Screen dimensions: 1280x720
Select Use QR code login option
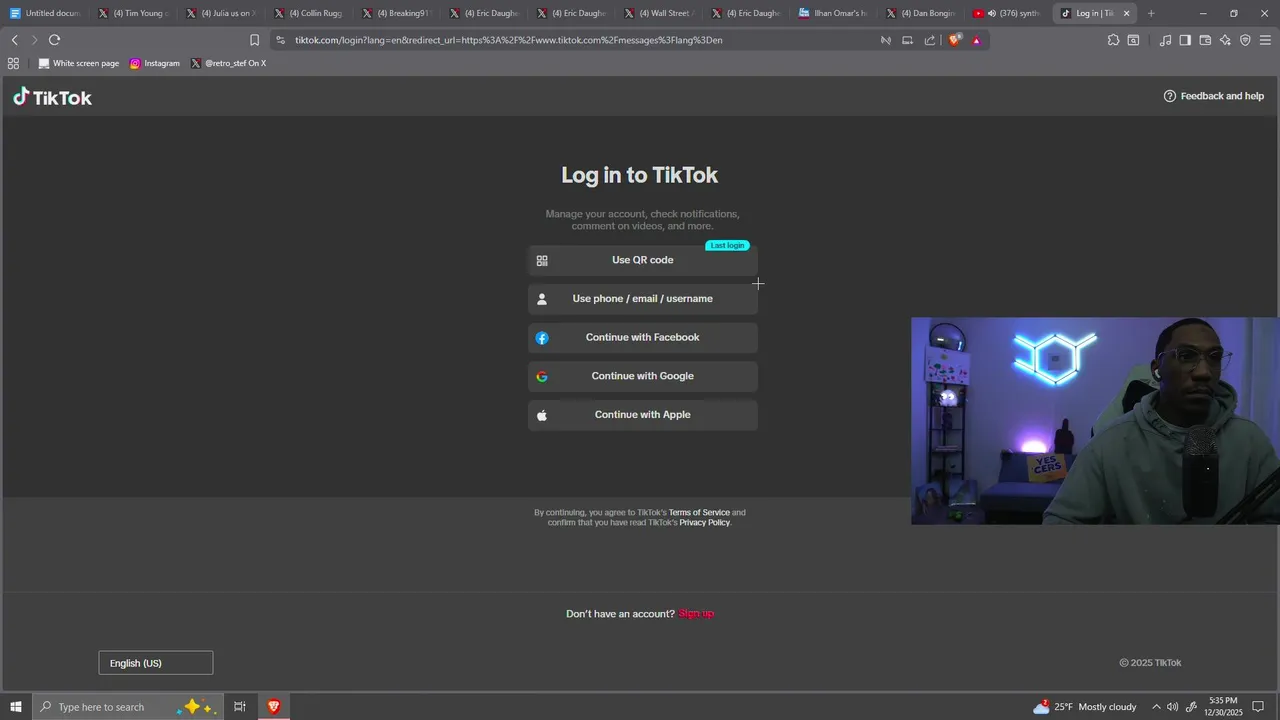[x=642, y=260]
